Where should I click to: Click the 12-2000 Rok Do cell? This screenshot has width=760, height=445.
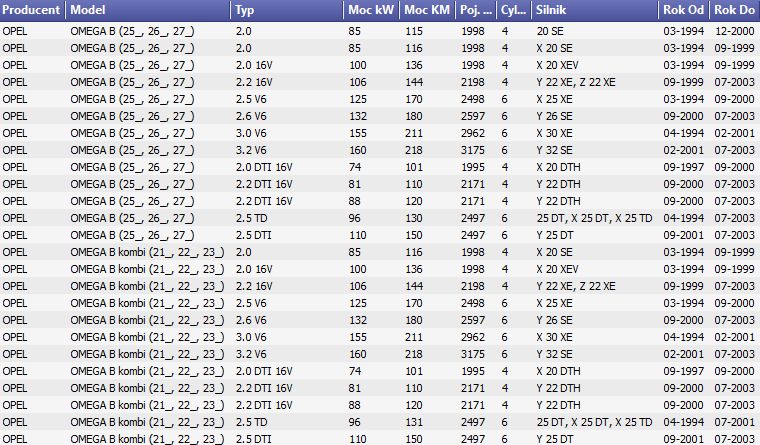coord(734,31)
